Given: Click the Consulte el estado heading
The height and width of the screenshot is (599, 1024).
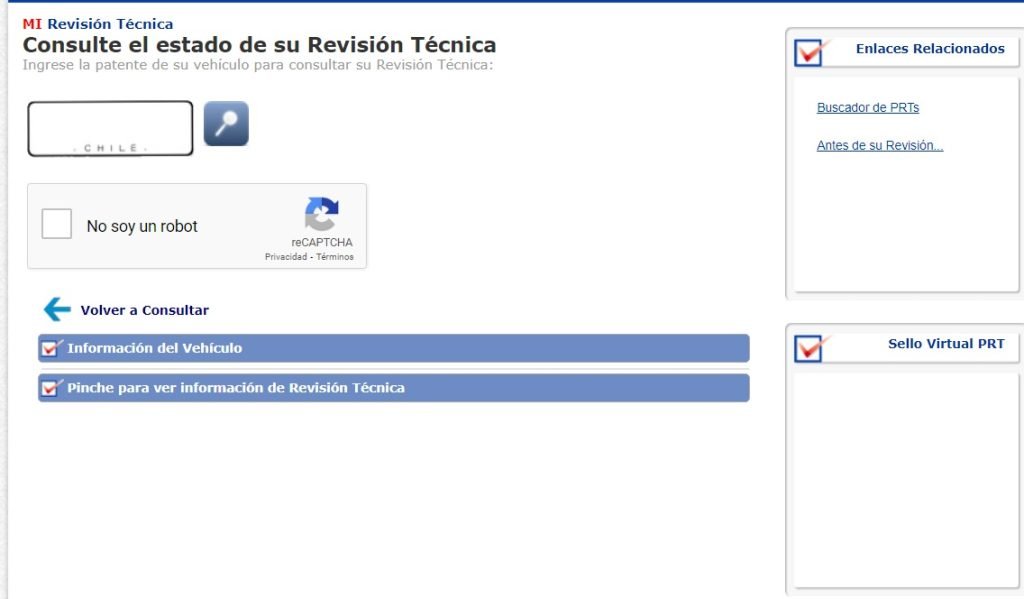Looking at the screenshot, I should click(259, 45).
